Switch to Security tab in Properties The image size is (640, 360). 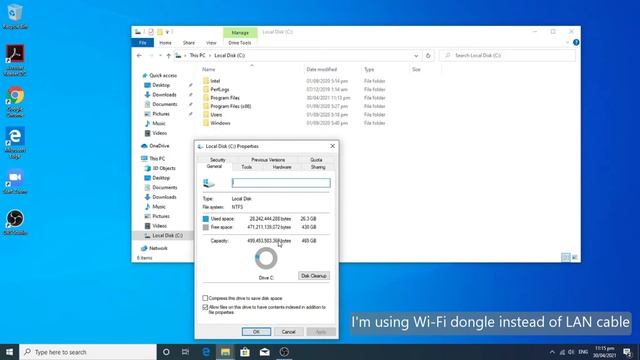coord(218,160)
